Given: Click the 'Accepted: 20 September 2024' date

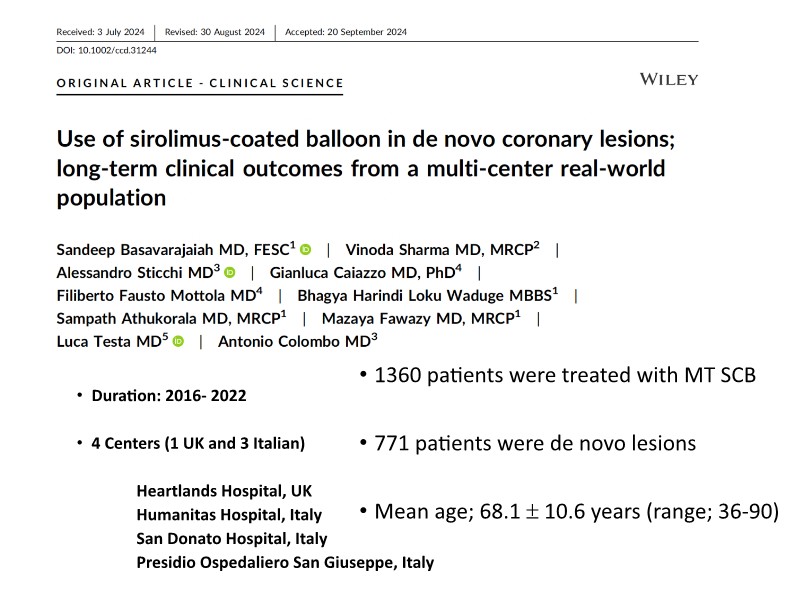Looking at the screenshot, I should (346, 32).
